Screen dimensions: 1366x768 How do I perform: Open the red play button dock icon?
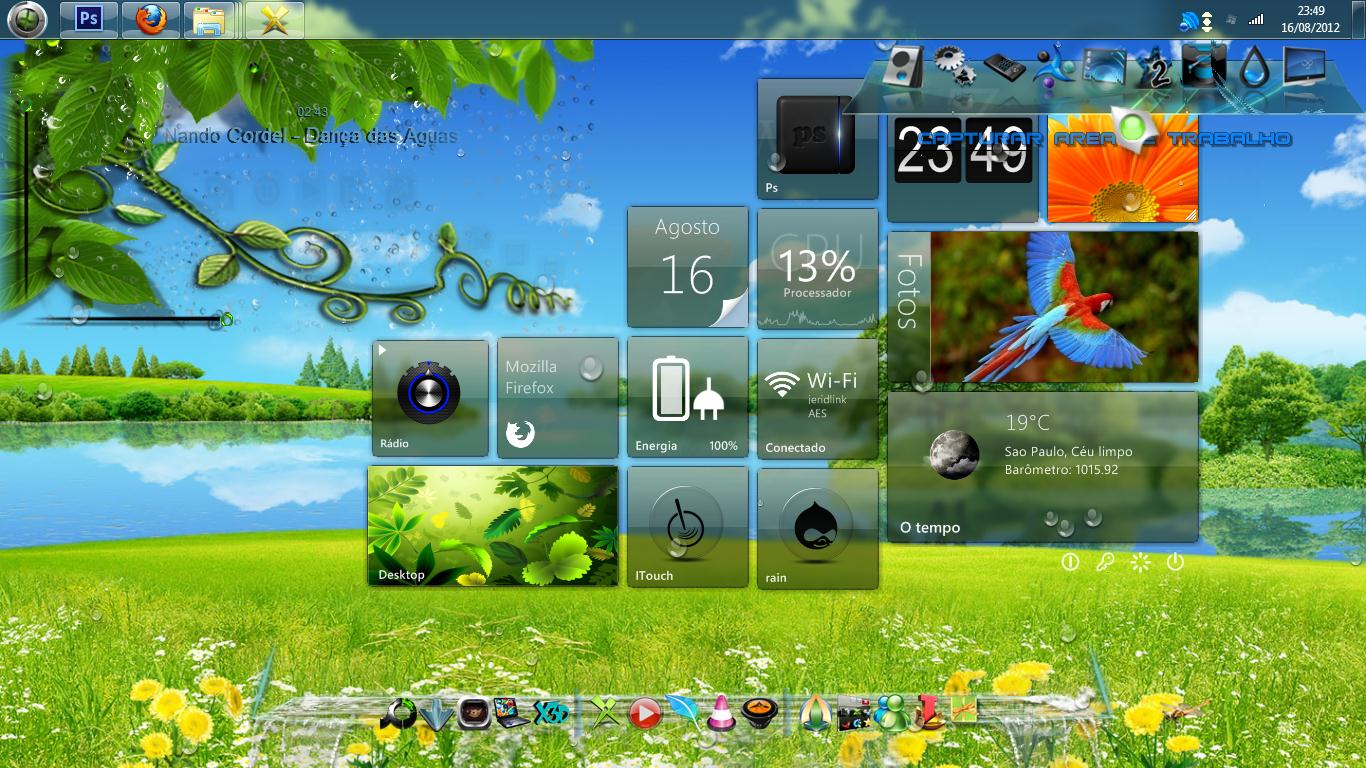[x=645, y=713]
